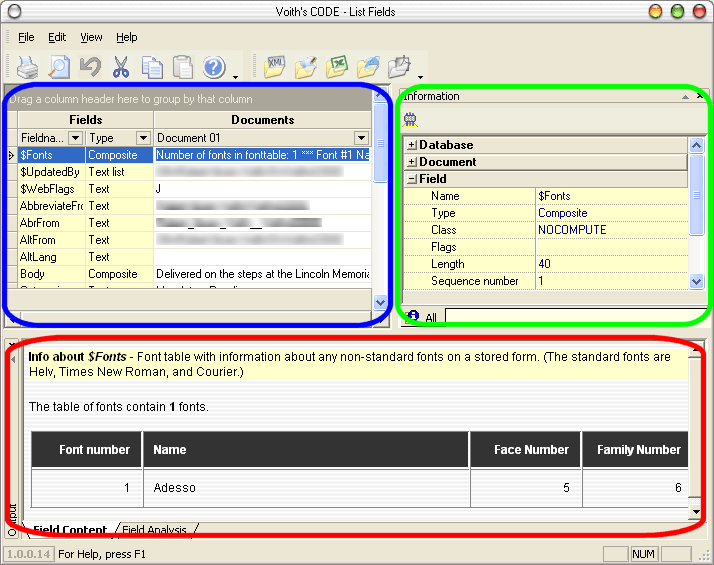
Task: Click the blue info icon beside All
Action: coord(413,316)
